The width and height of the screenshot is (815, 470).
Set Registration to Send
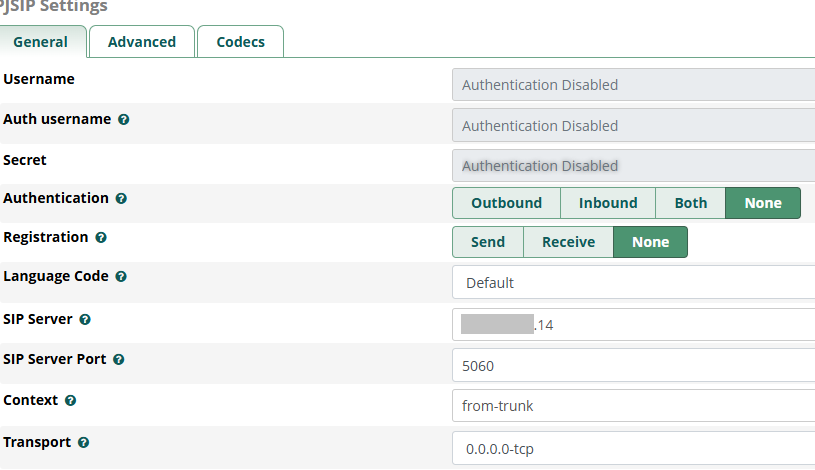(x=488, y=242)
